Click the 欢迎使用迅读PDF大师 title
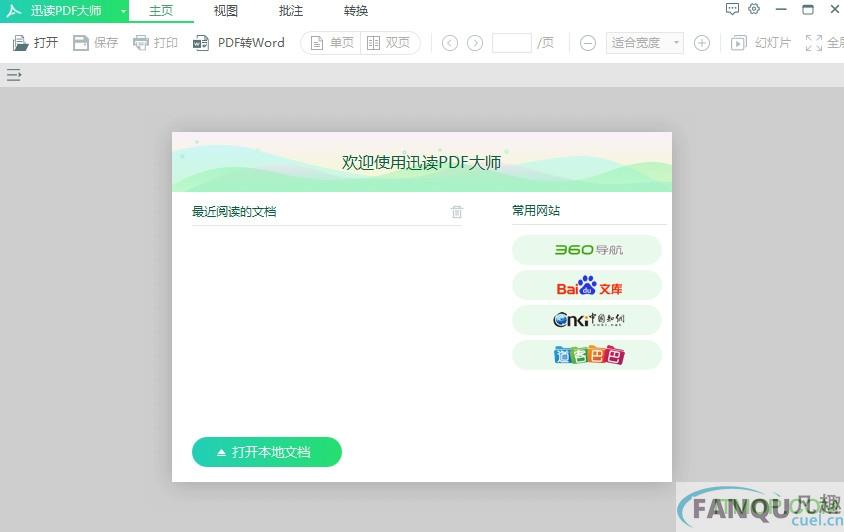Viewport: 844px width, 532px height. point(421,163)
